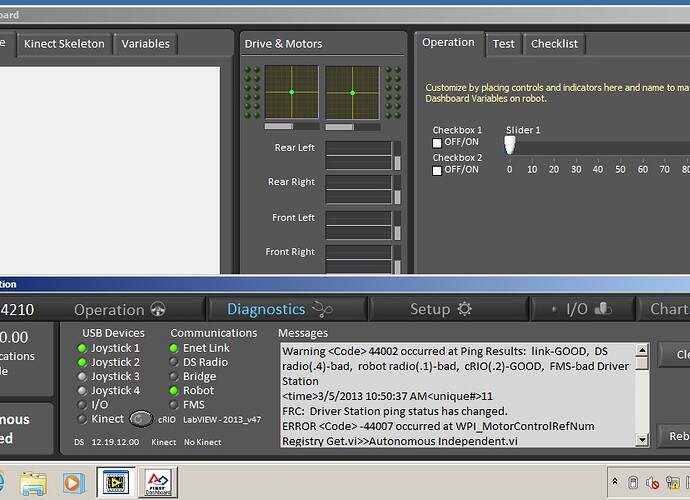Click the Messages scrollbar thumb
Image resolution: width=690 pixels, height=500 pixels.
642,363
